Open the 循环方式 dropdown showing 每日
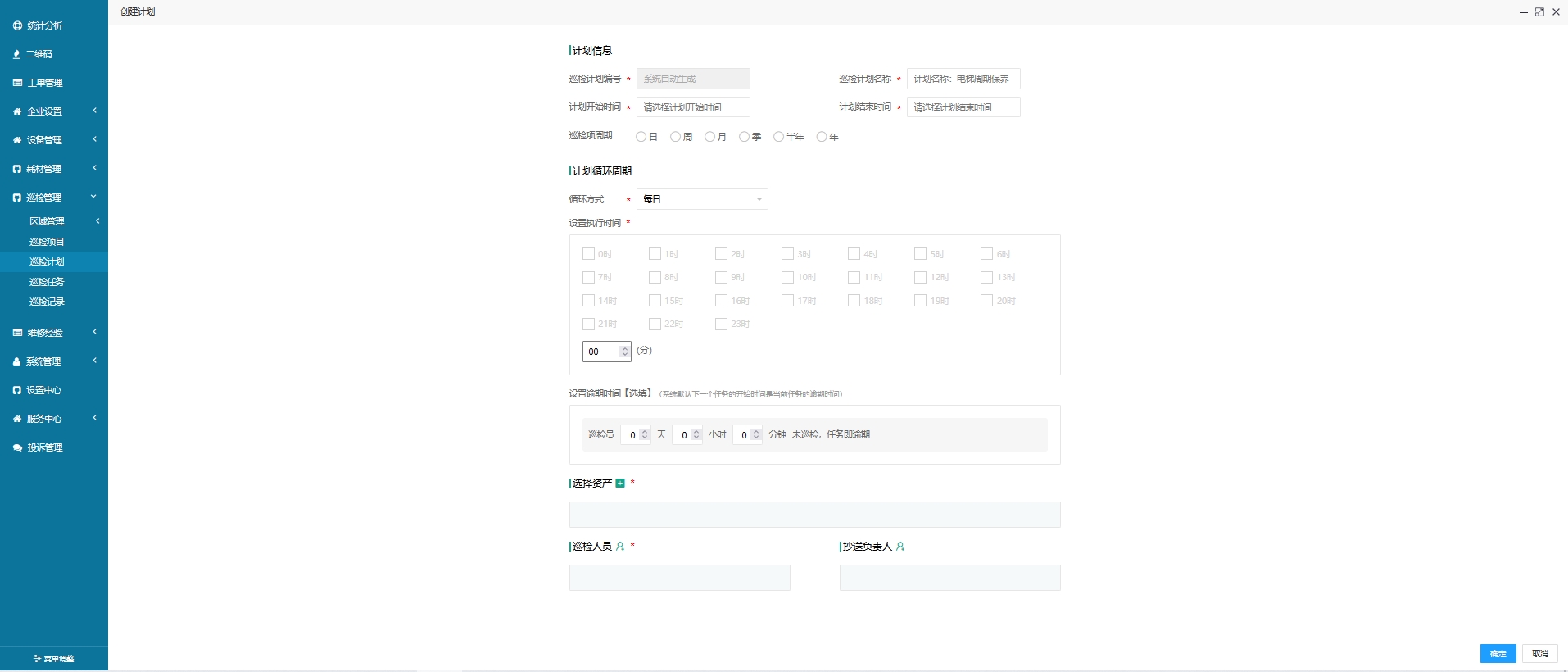 [702, 199]
